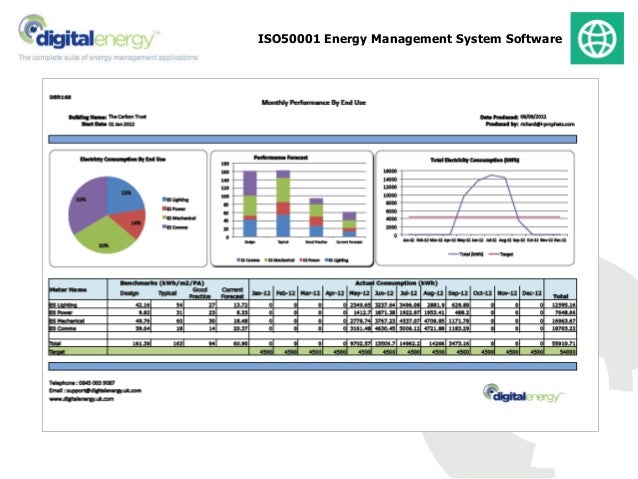Screen dimensions: 638x479
Task: Click the Total column header in table
Action: tap(560, 296)
